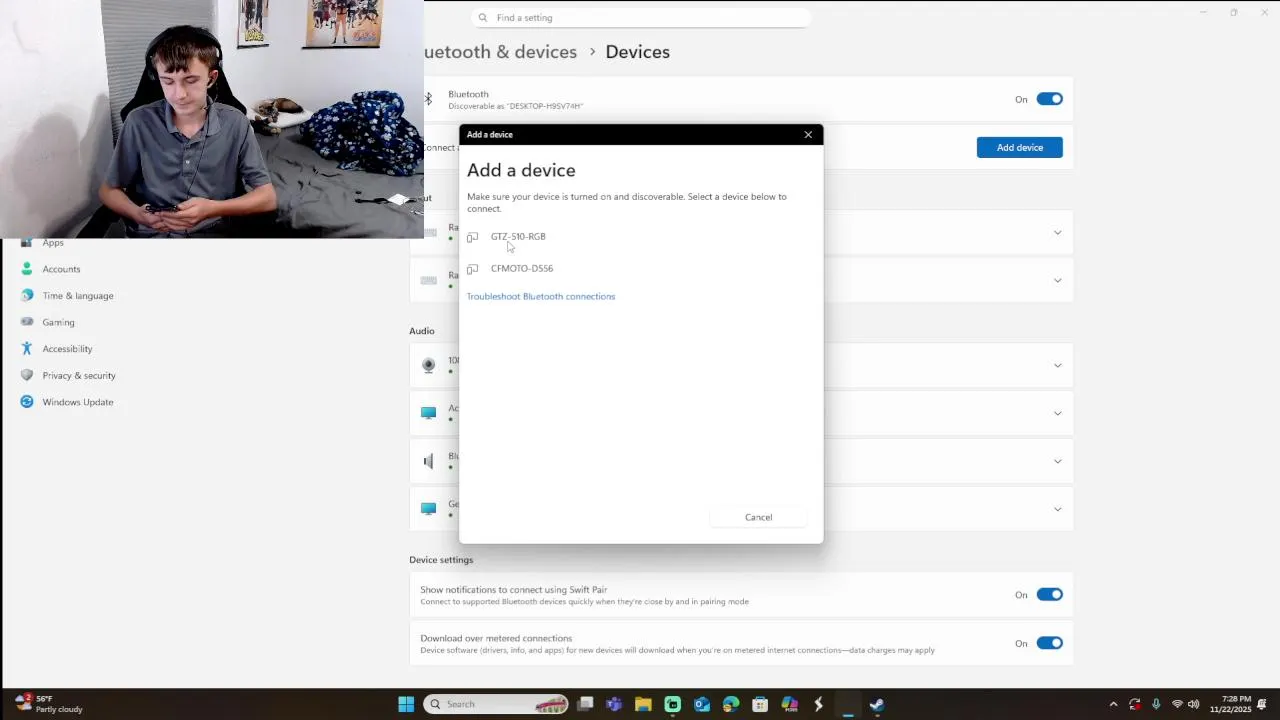This screenshot has height=720, width=1280.
Task: Click the Devices breadcrumb title
Action: tap(637, 52)
